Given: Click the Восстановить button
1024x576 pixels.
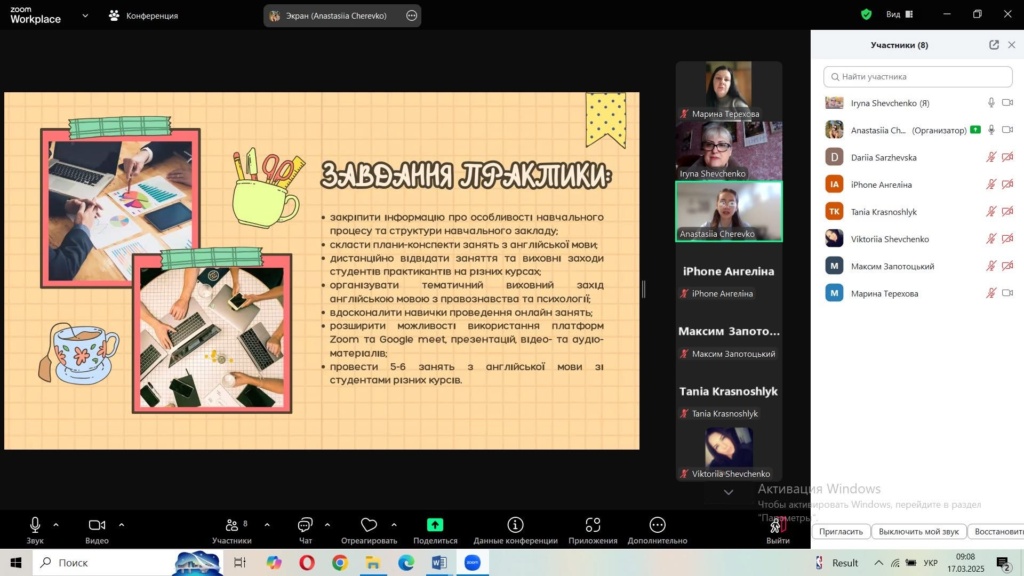Looking at the screenshot, I should (997, 532).
